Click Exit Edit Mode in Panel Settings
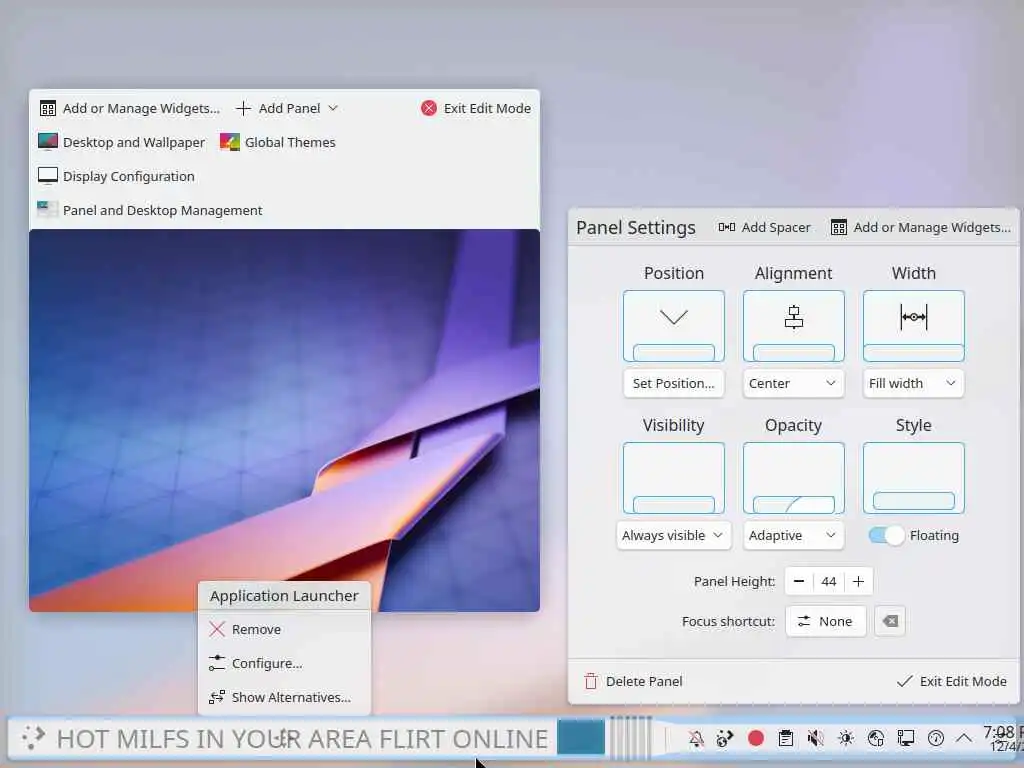 tap(952, 681)
